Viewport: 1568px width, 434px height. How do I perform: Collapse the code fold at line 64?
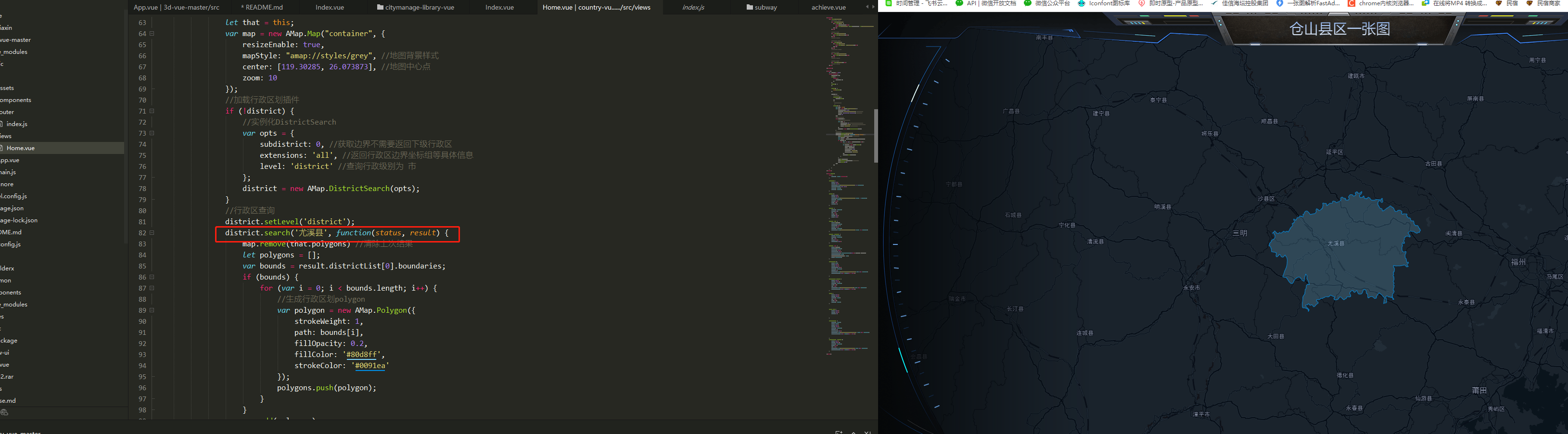[152, 34]
